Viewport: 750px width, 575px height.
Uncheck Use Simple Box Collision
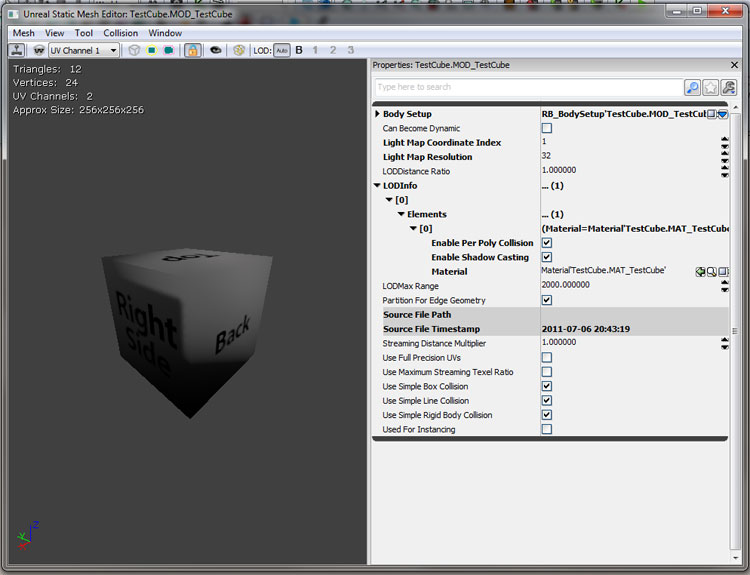click(x=547, y=386)
